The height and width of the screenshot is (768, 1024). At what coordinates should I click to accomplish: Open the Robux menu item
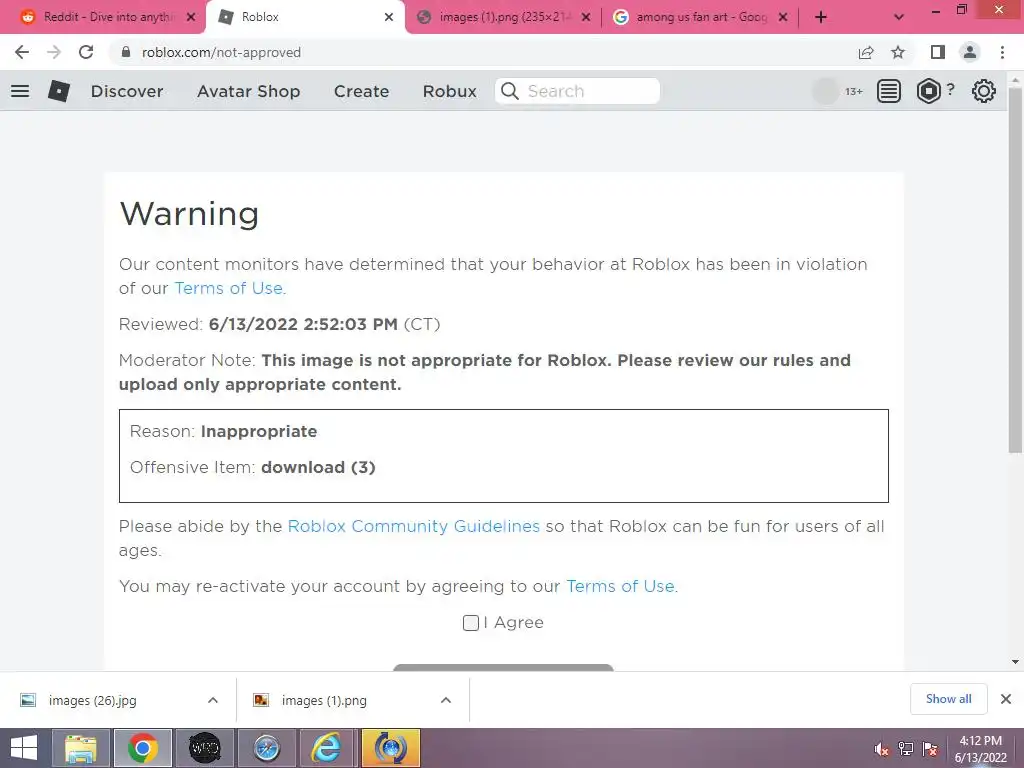point(449,91)
